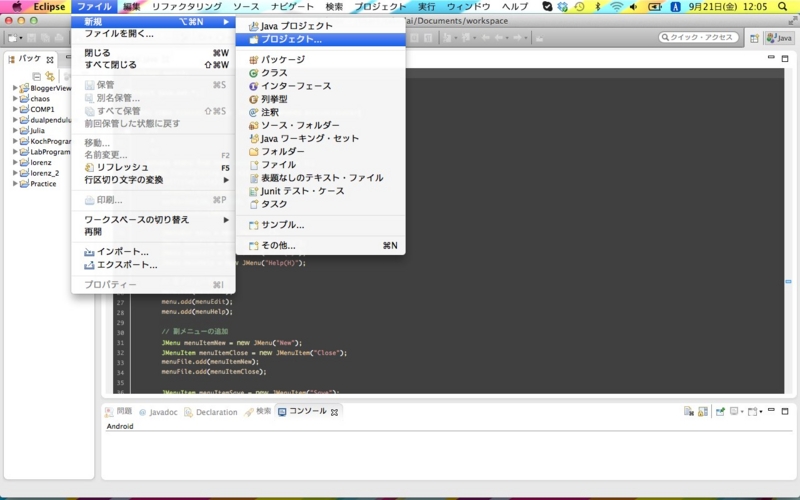Open the Eclipse application menu
The height and width of the screenshot is (500, 800).
click(x=49, y=7)
